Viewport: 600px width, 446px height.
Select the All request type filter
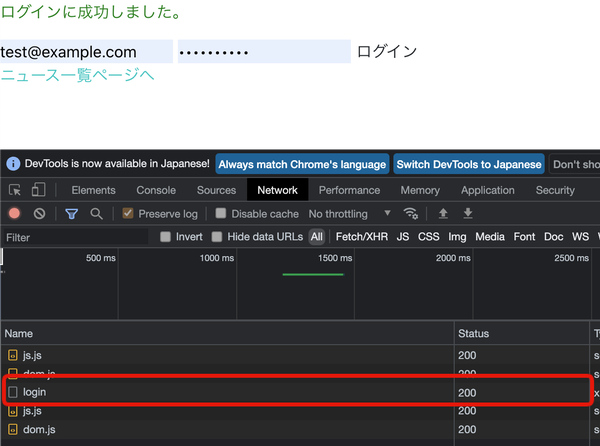(316, 237)
